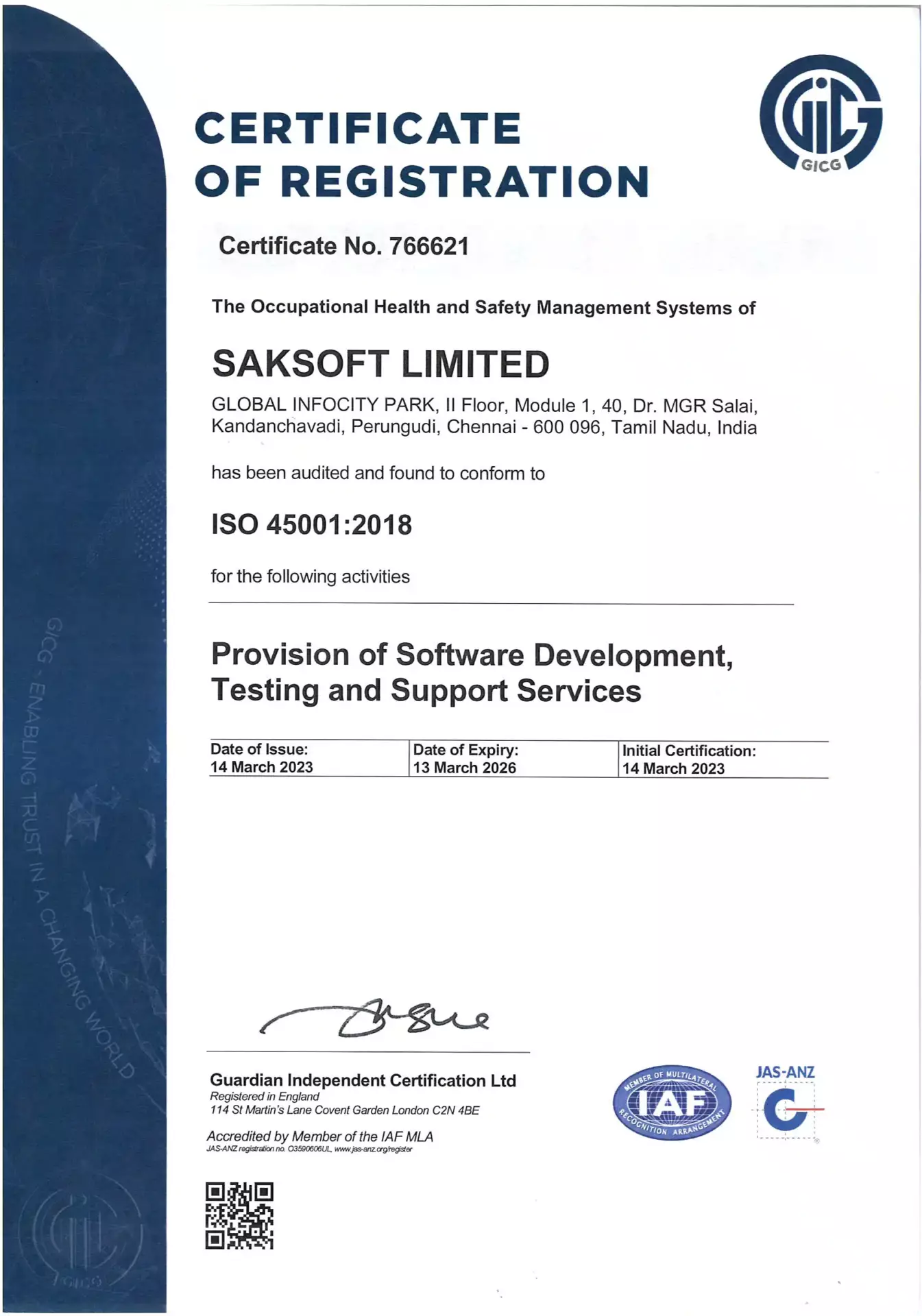Click the handwritten signature

pos(374,1019)
